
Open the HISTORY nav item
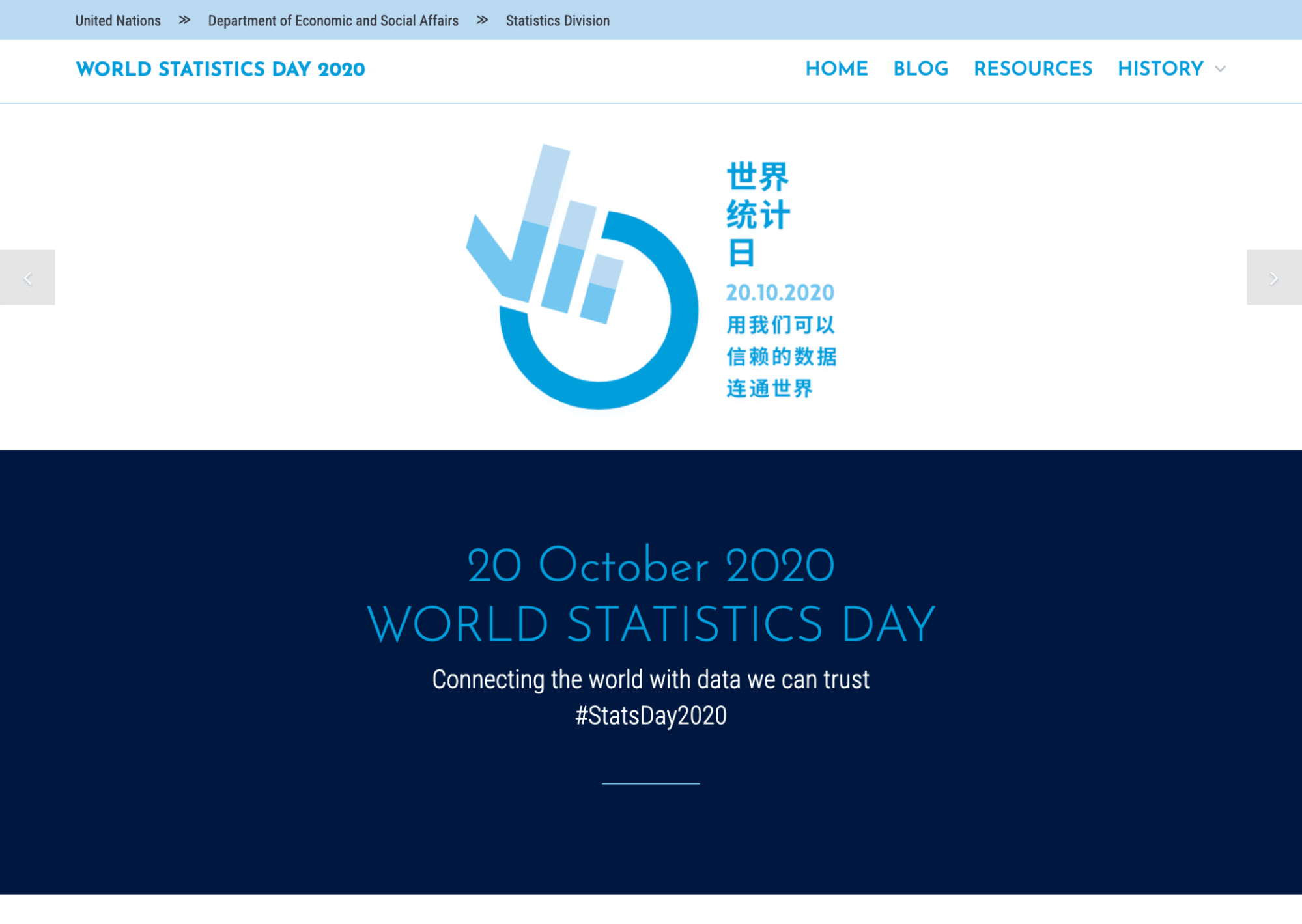click(x=1160, y=68)
